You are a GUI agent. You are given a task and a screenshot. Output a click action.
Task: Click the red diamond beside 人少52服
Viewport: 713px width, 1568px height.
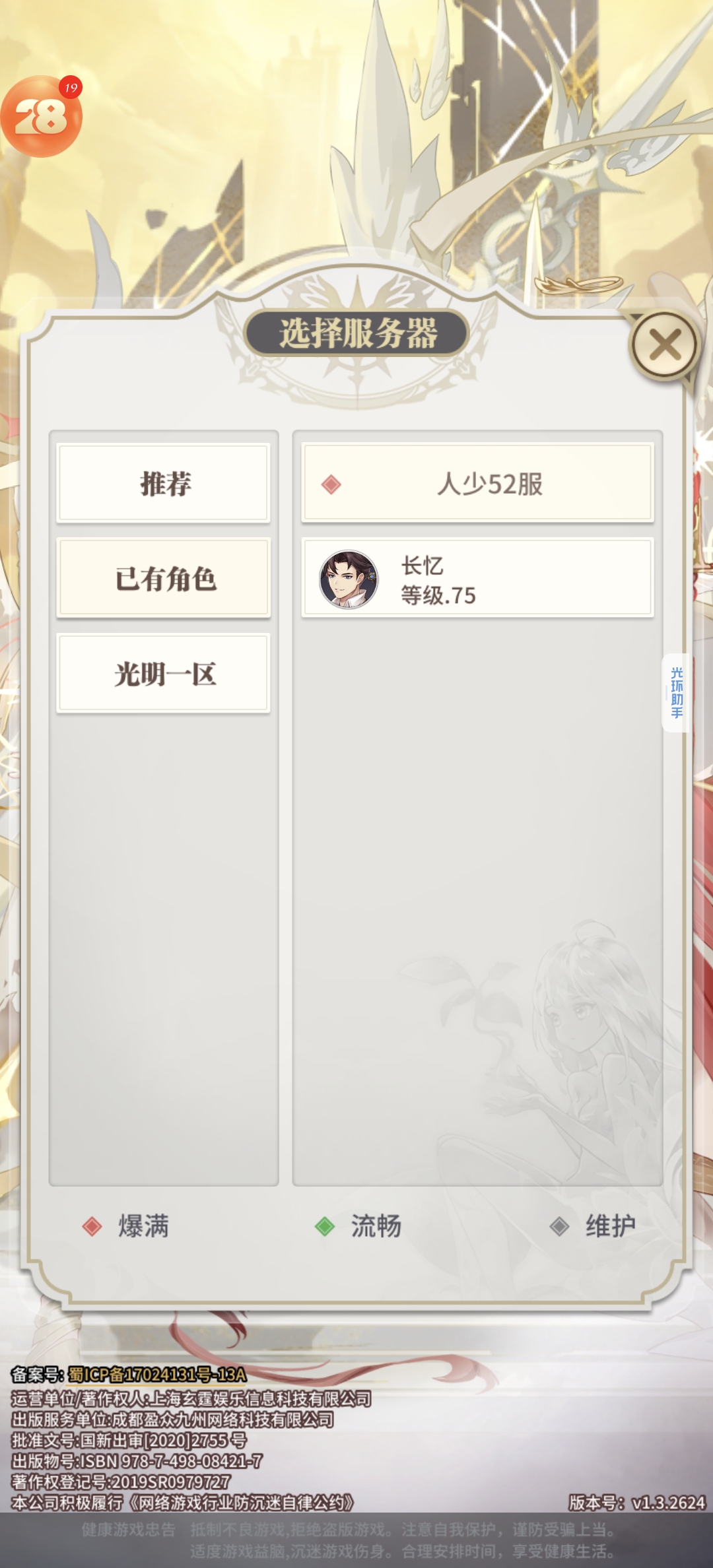[x=331, y=484]
